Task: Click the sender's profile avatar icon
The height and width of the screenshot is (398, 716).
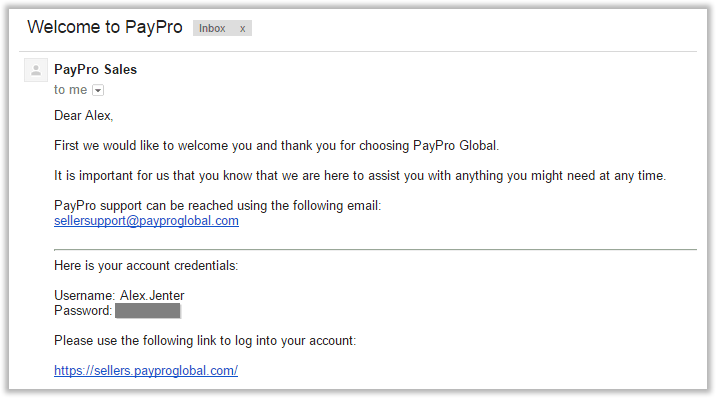Action: click(x=36, y=70)
